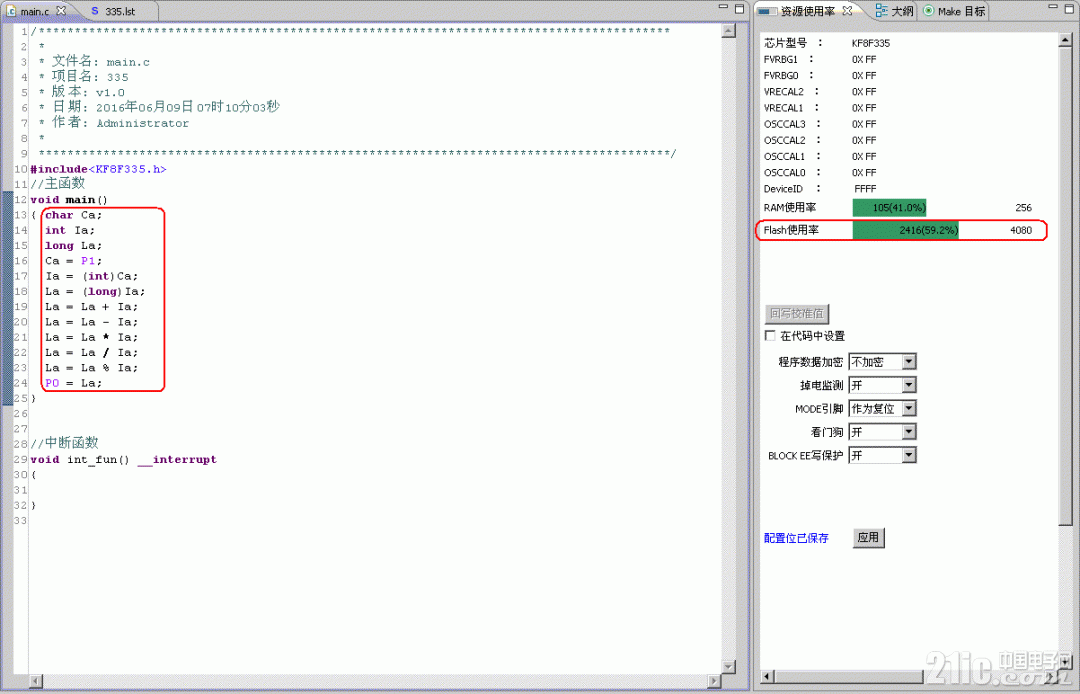
Task: Switch to the main.c editor tab
Action: point(36,12)
